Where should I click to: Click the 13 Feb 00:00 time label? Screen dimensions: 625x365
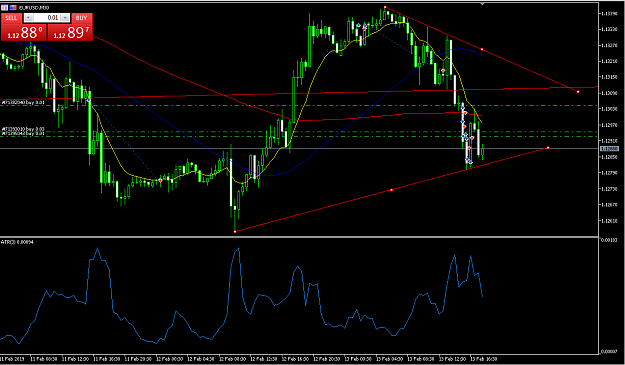pos(358,359)
